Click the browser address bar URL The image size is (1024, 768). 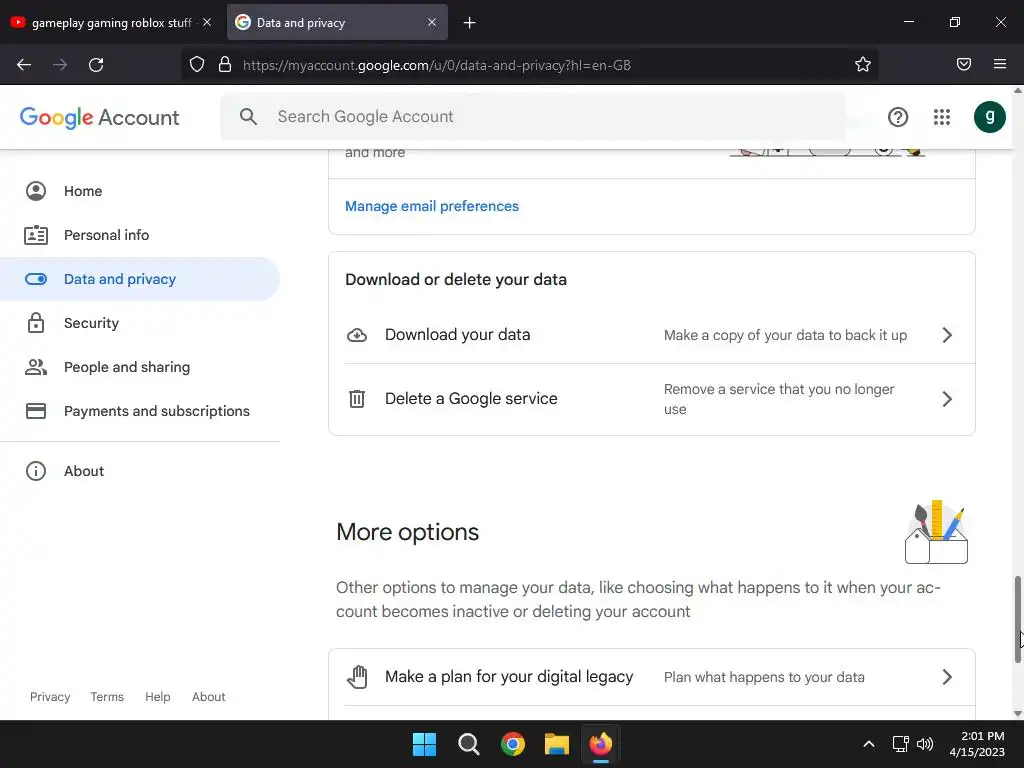click(436, 65)
